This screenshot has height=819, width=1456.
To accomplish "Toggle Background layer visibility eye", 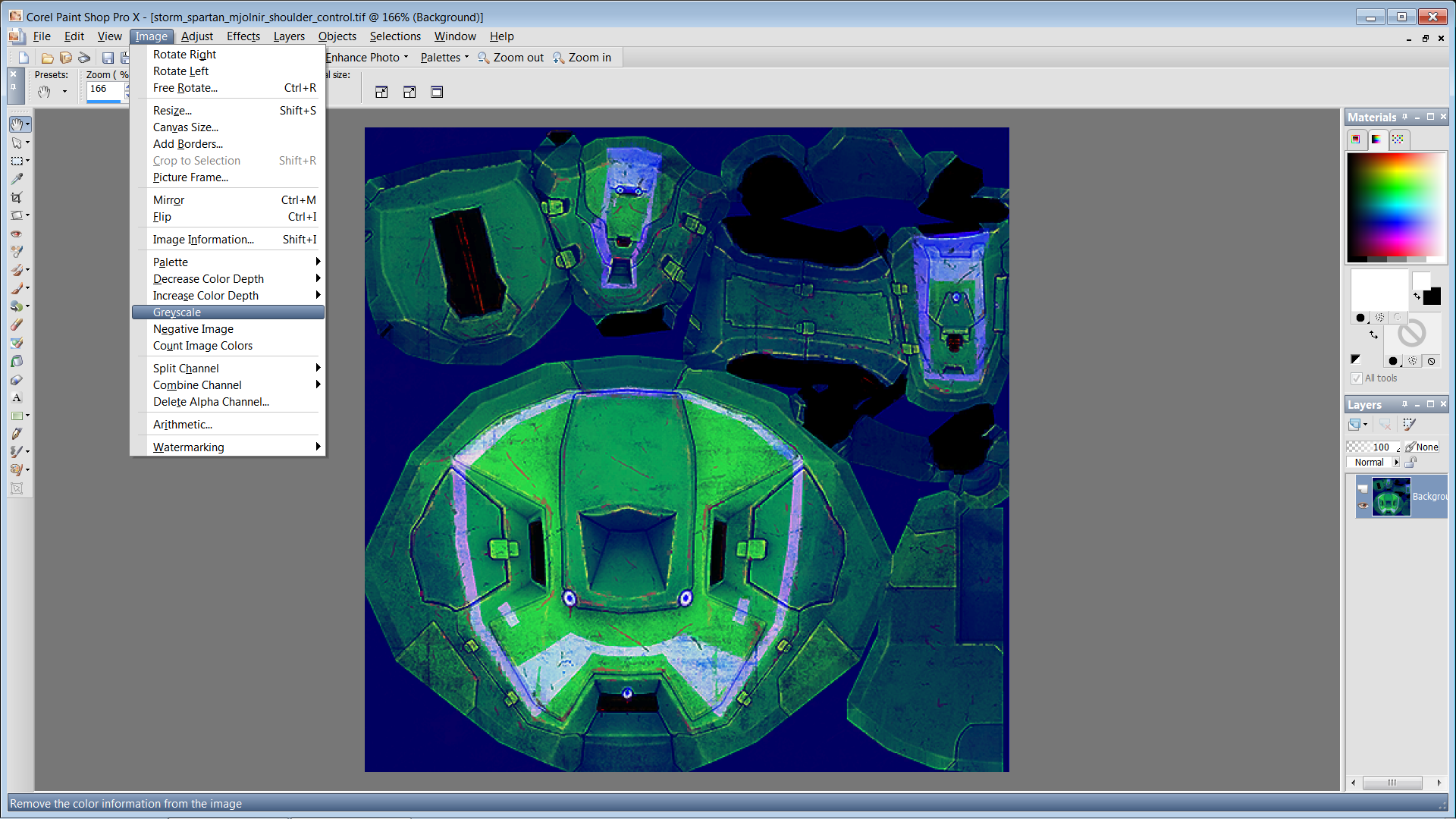I will [x=1363, y=506].
